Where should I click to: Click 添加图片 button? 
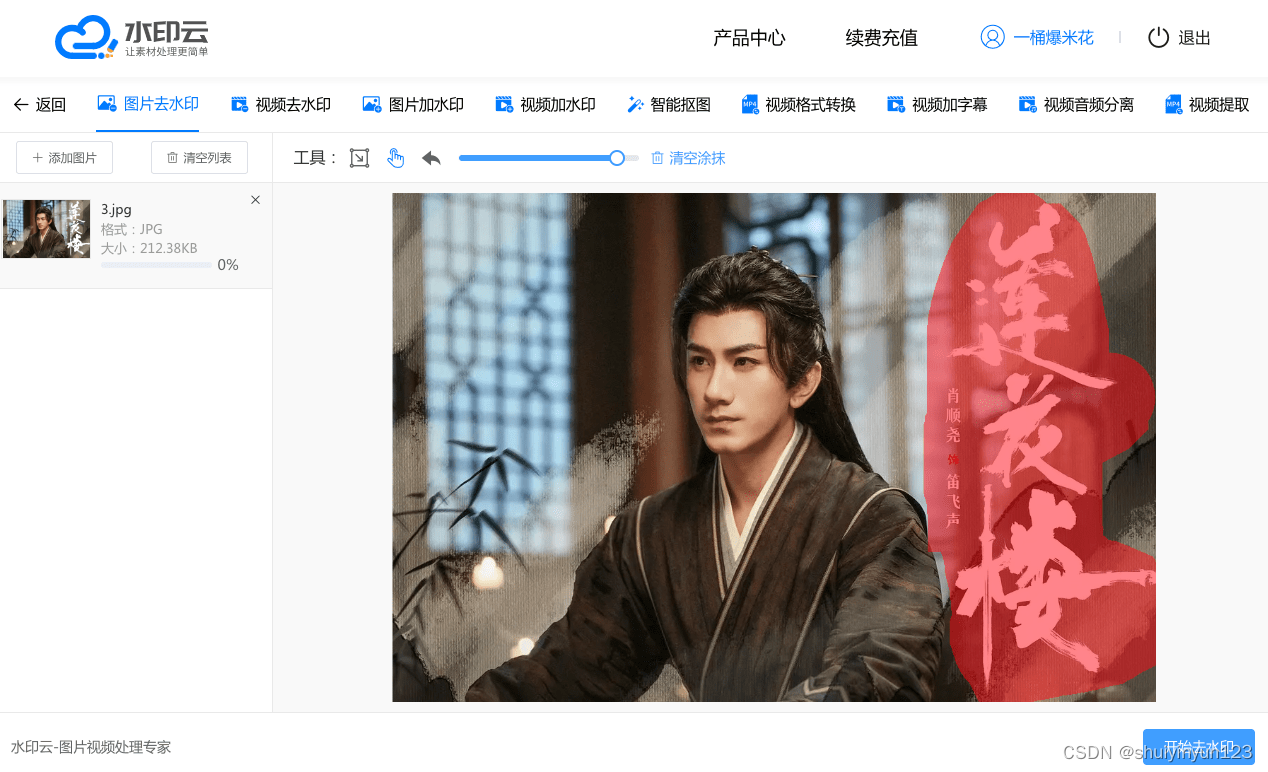64,158
